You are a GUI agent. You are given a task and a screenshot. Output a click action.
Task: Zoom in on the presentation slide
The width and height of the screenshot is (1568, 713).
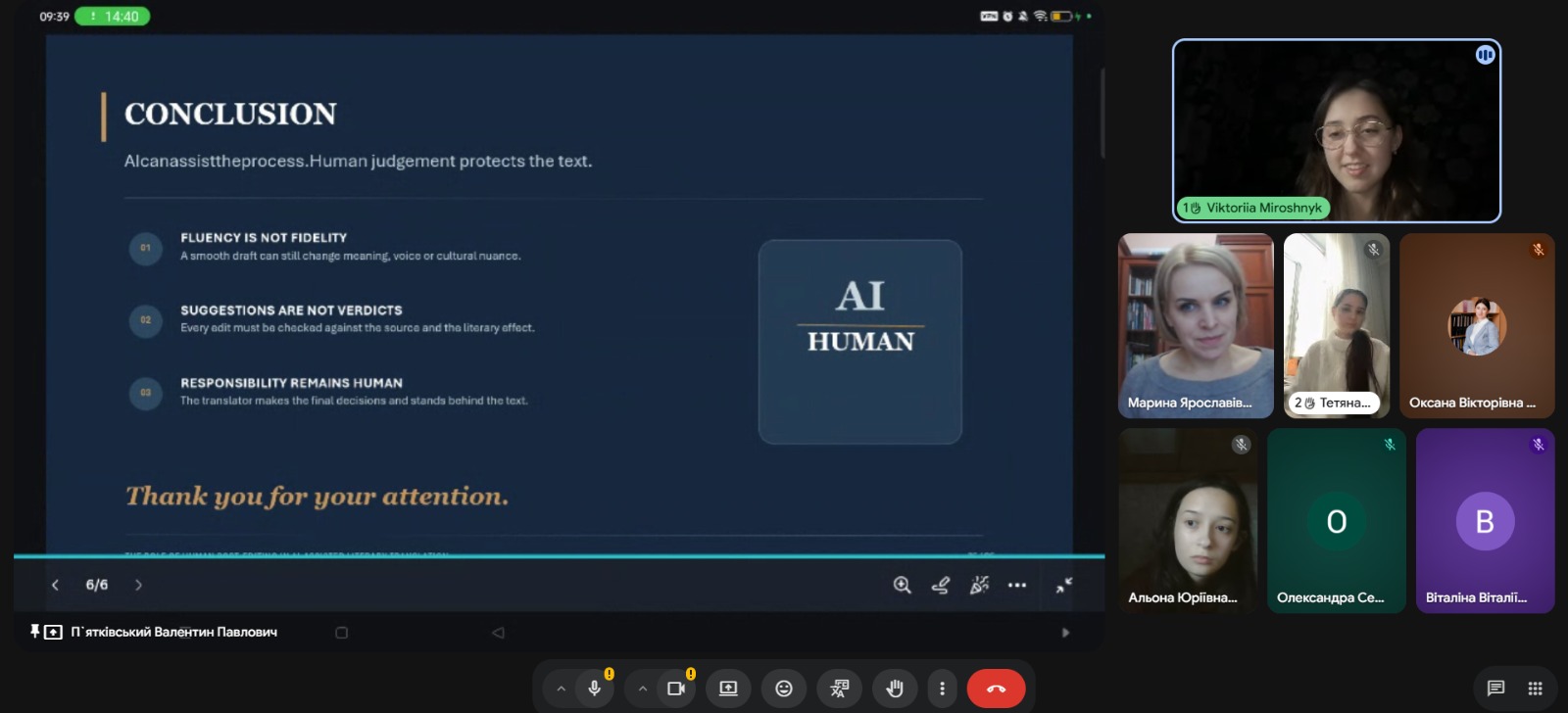tap(903, 585)
